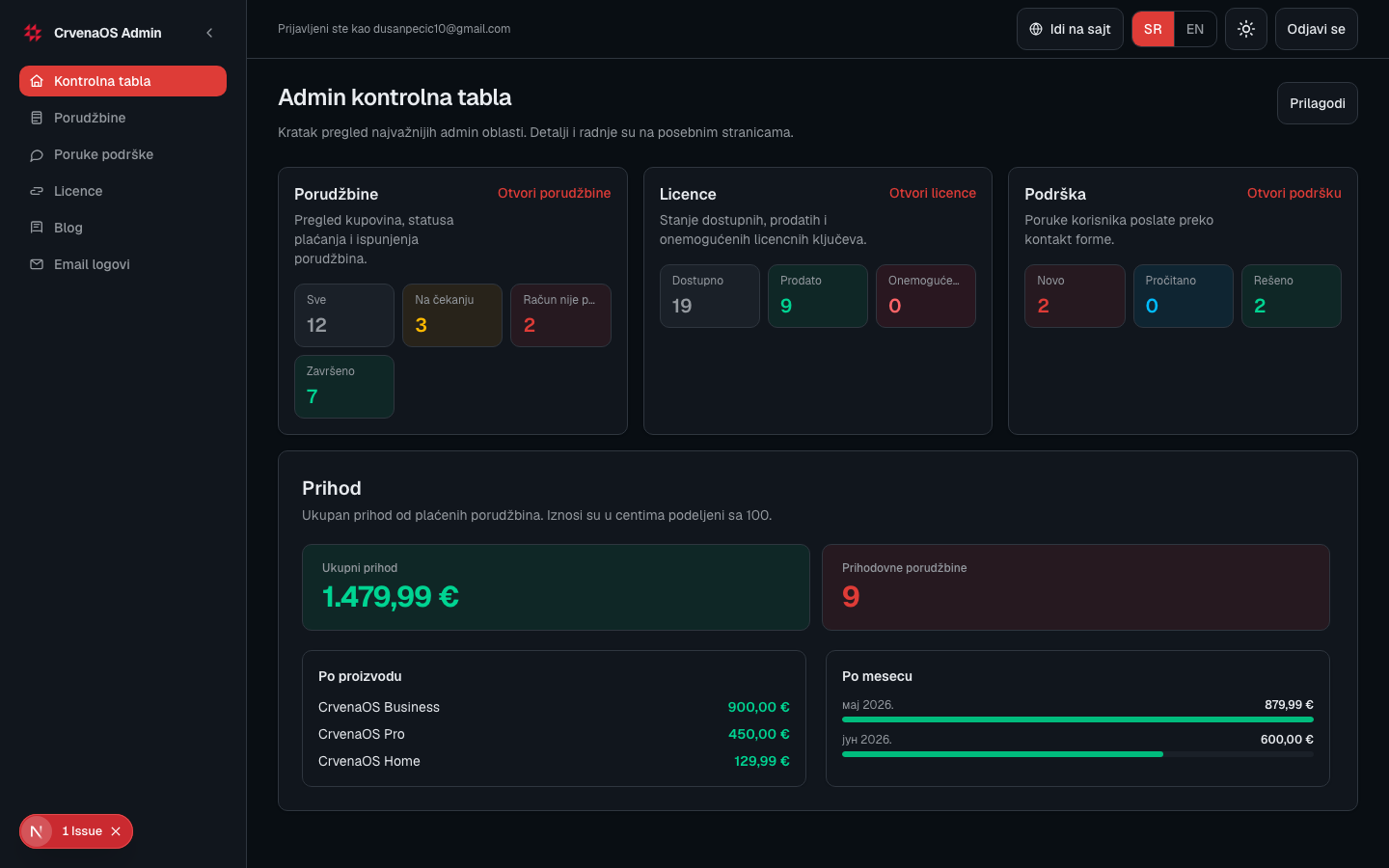Click the 450,00 € amount
The height and width of the screenshot is (868, 1389).
(758, 734)
